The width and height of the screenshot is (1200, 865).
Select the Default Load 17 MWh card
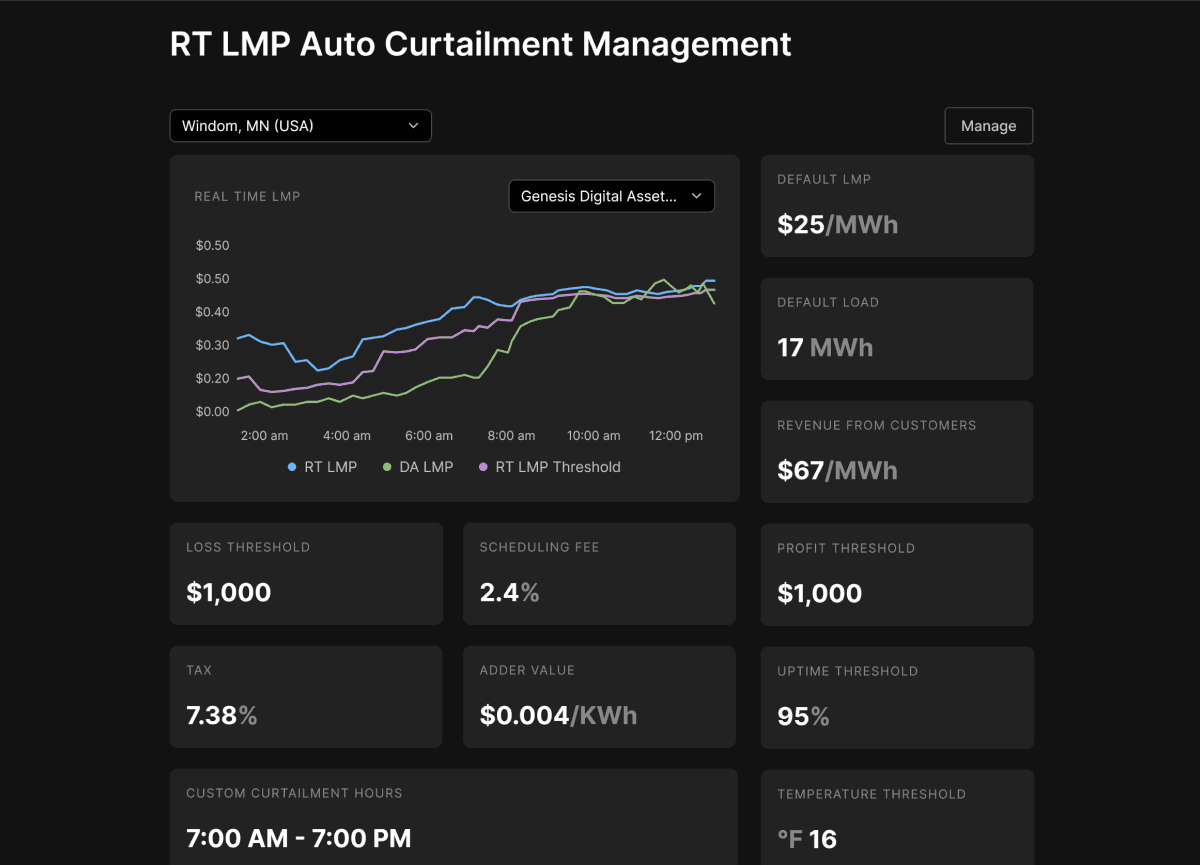coord(897,329)
